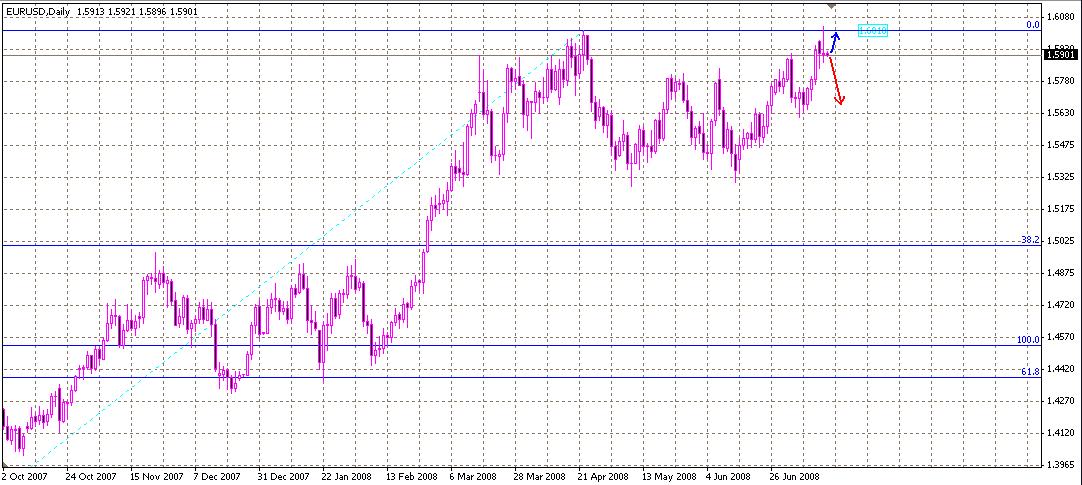
Task: Click the current price tag 1.5901
Action: (x=1061, y=55)
